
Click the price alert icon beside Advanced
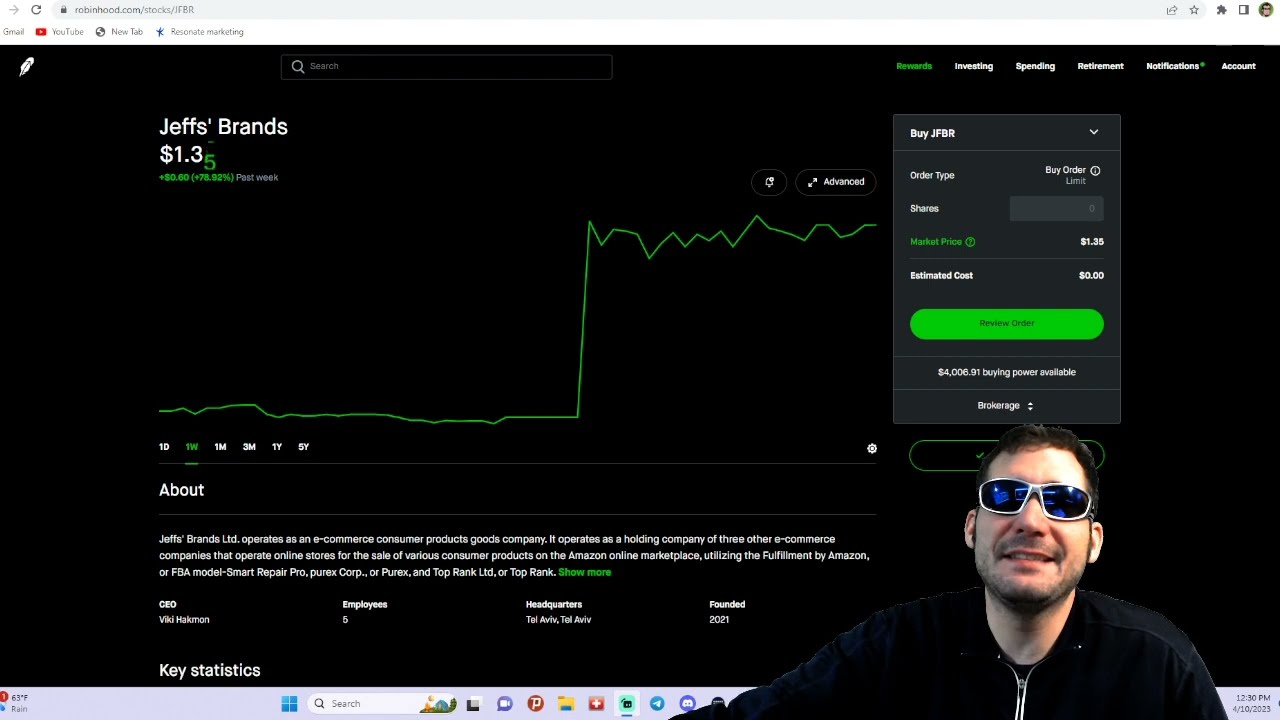769,182
